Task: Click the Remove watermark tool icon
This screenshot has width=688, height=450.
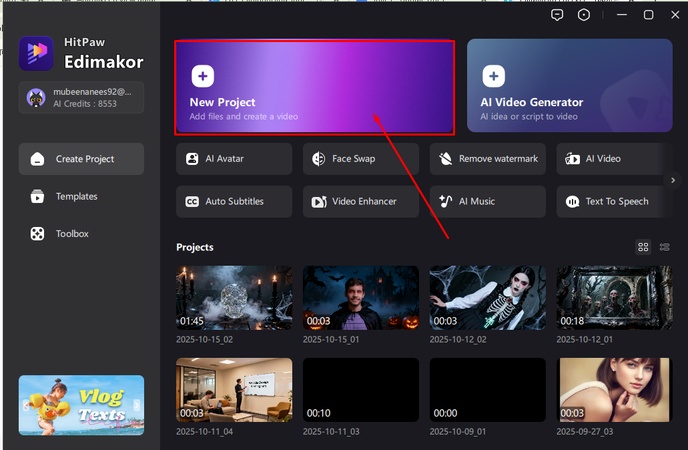Action: coord(446,159)
